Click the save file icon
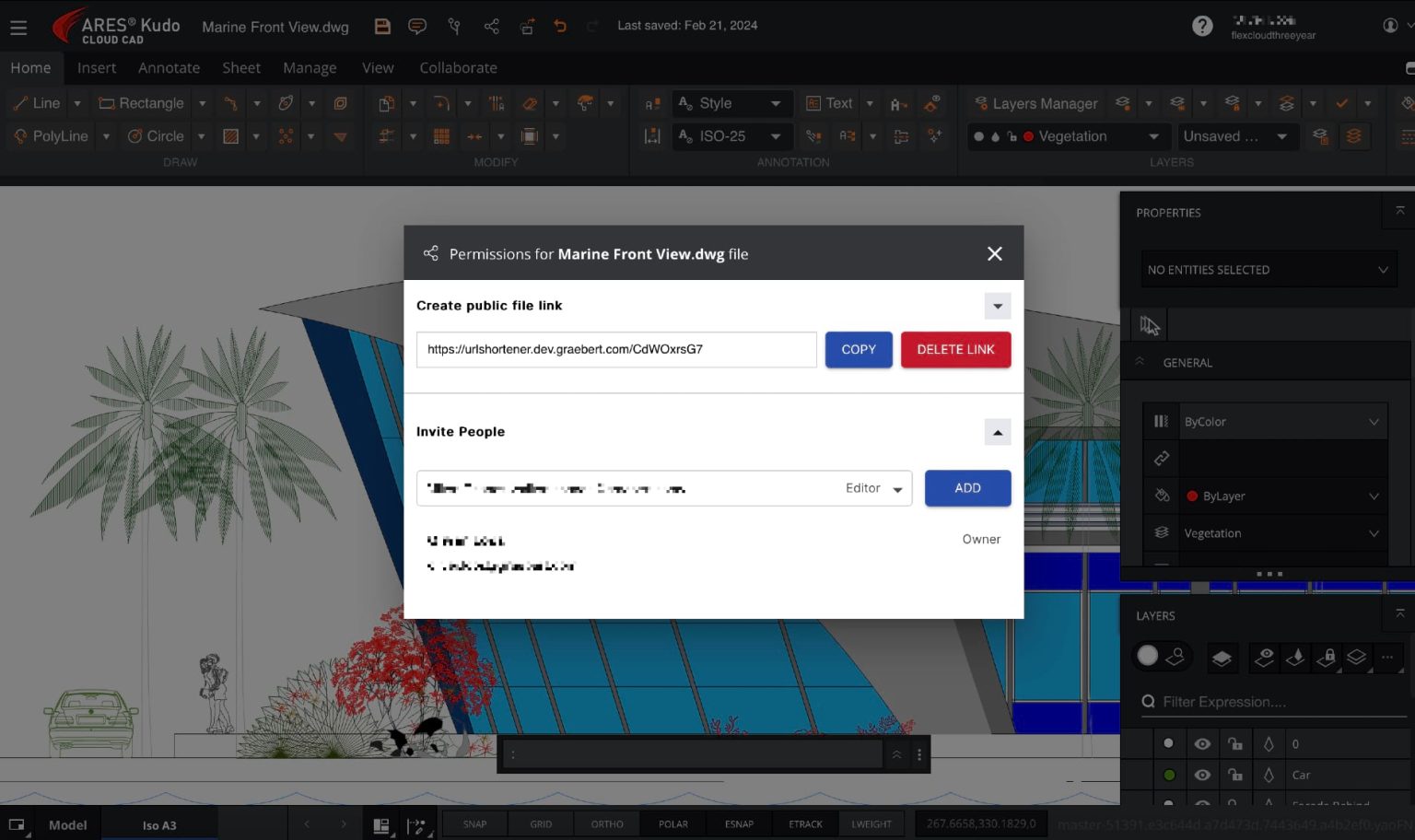 click(x=382, y=26)
